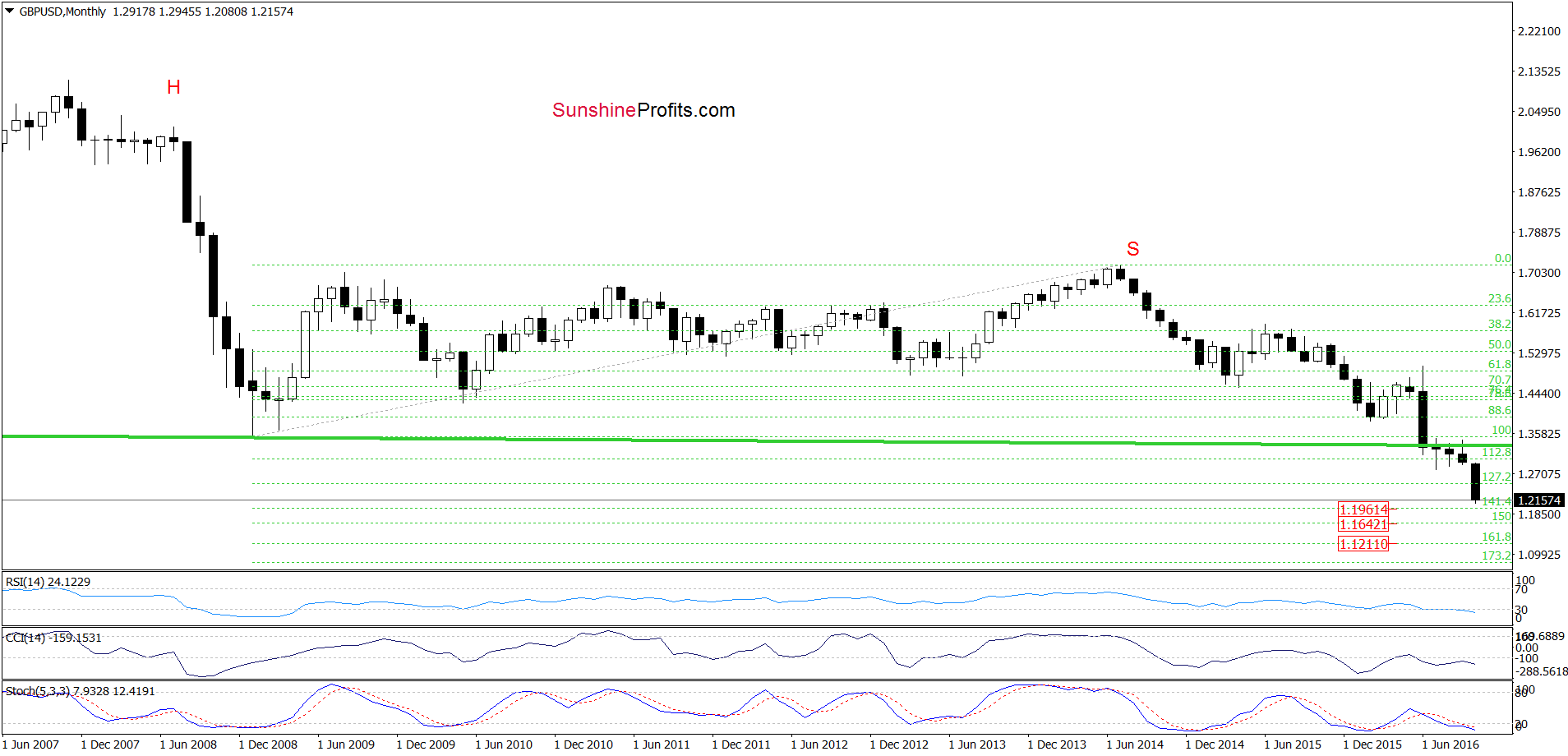Click the Stoch(5,3,3) indicator label
The height and width of the screenshot is (756, 1568).
pyautogui.click(x=80, y=691)
